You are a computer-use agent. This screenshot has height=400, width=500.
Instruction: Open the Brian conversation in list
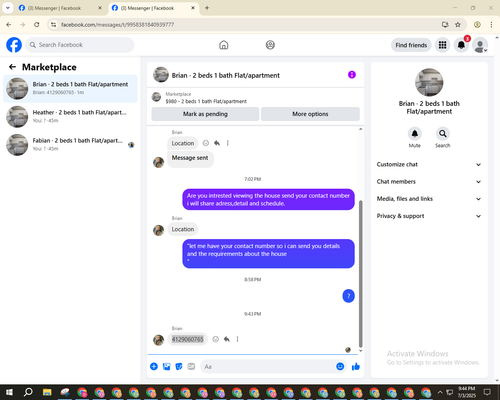point(70,89)
